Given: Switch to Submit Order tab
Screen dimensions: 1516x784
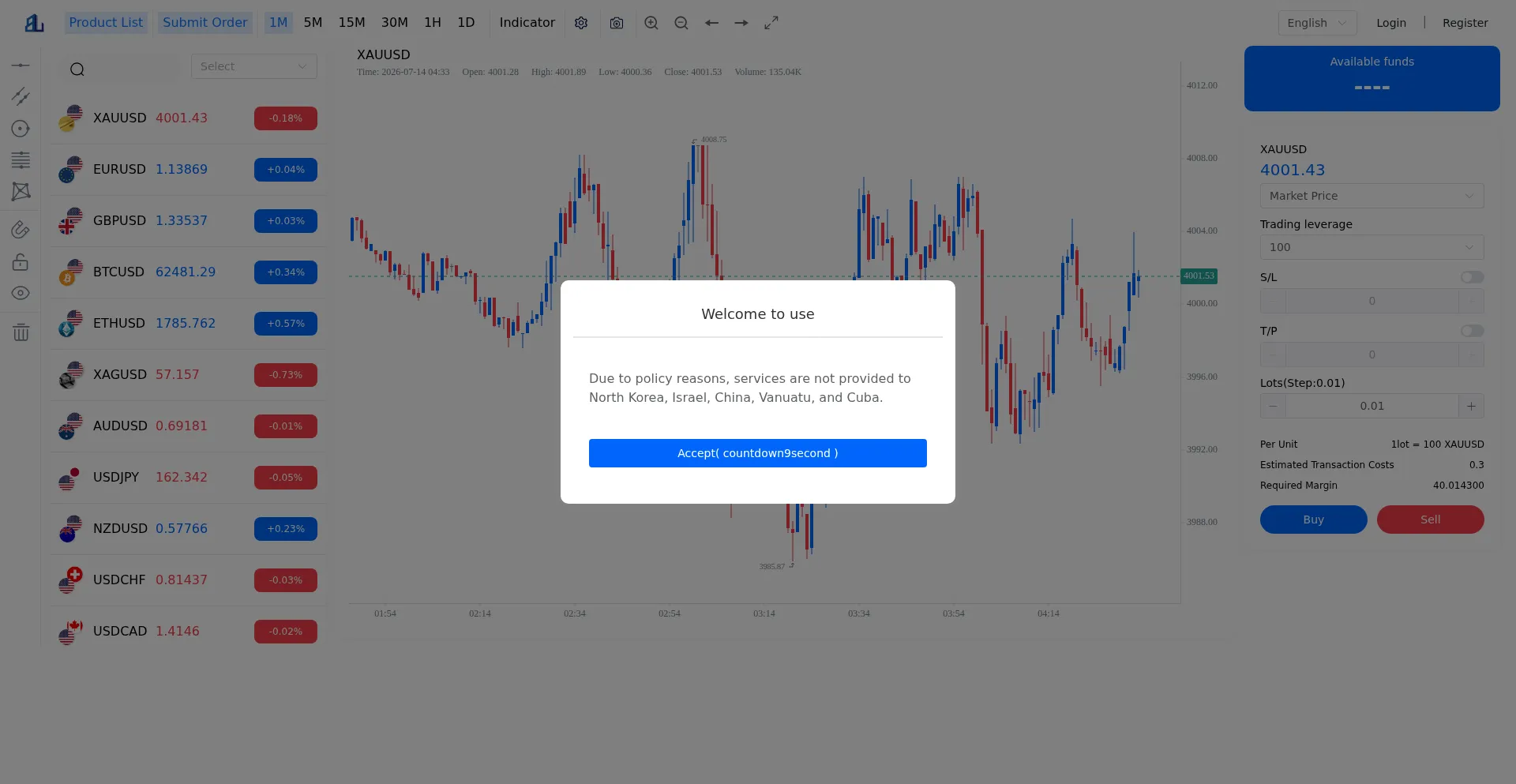Looking at the screenshot, I should click(205, 23).
